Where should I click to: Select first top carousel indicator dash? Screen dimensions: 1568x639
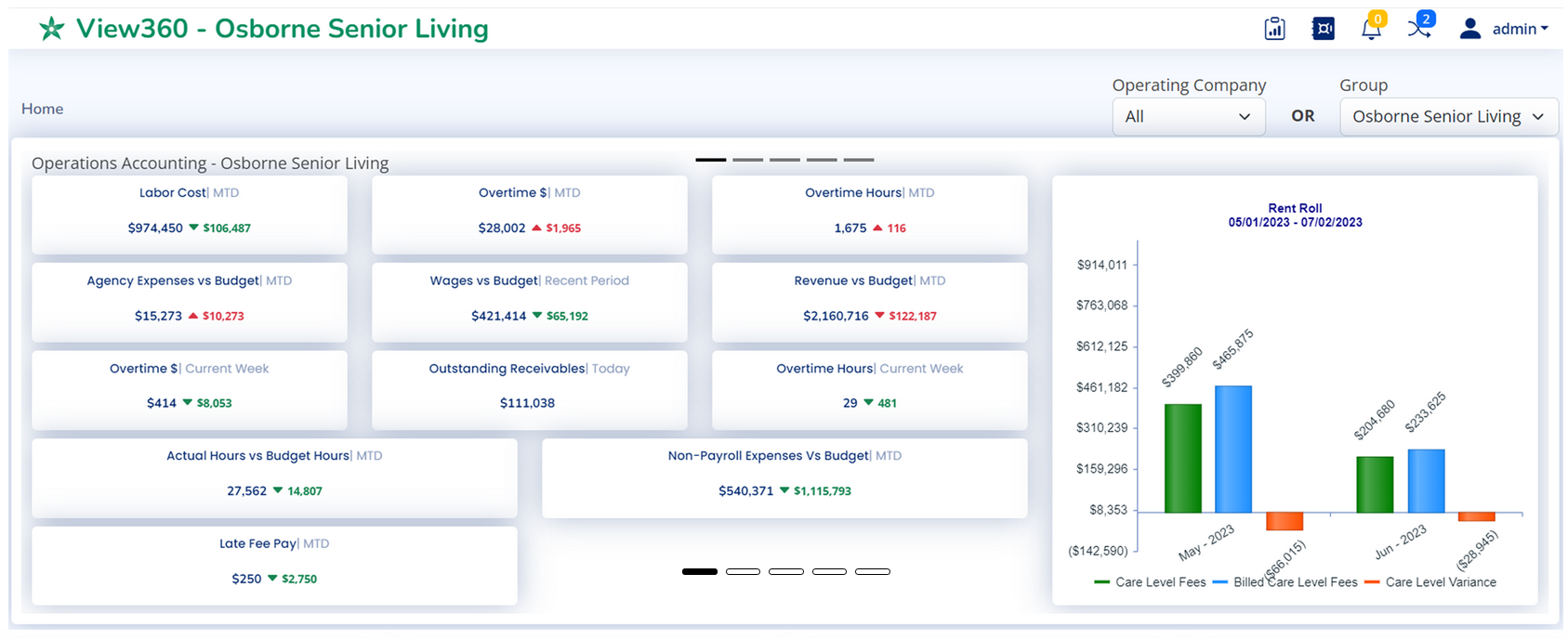pos(711,160)
